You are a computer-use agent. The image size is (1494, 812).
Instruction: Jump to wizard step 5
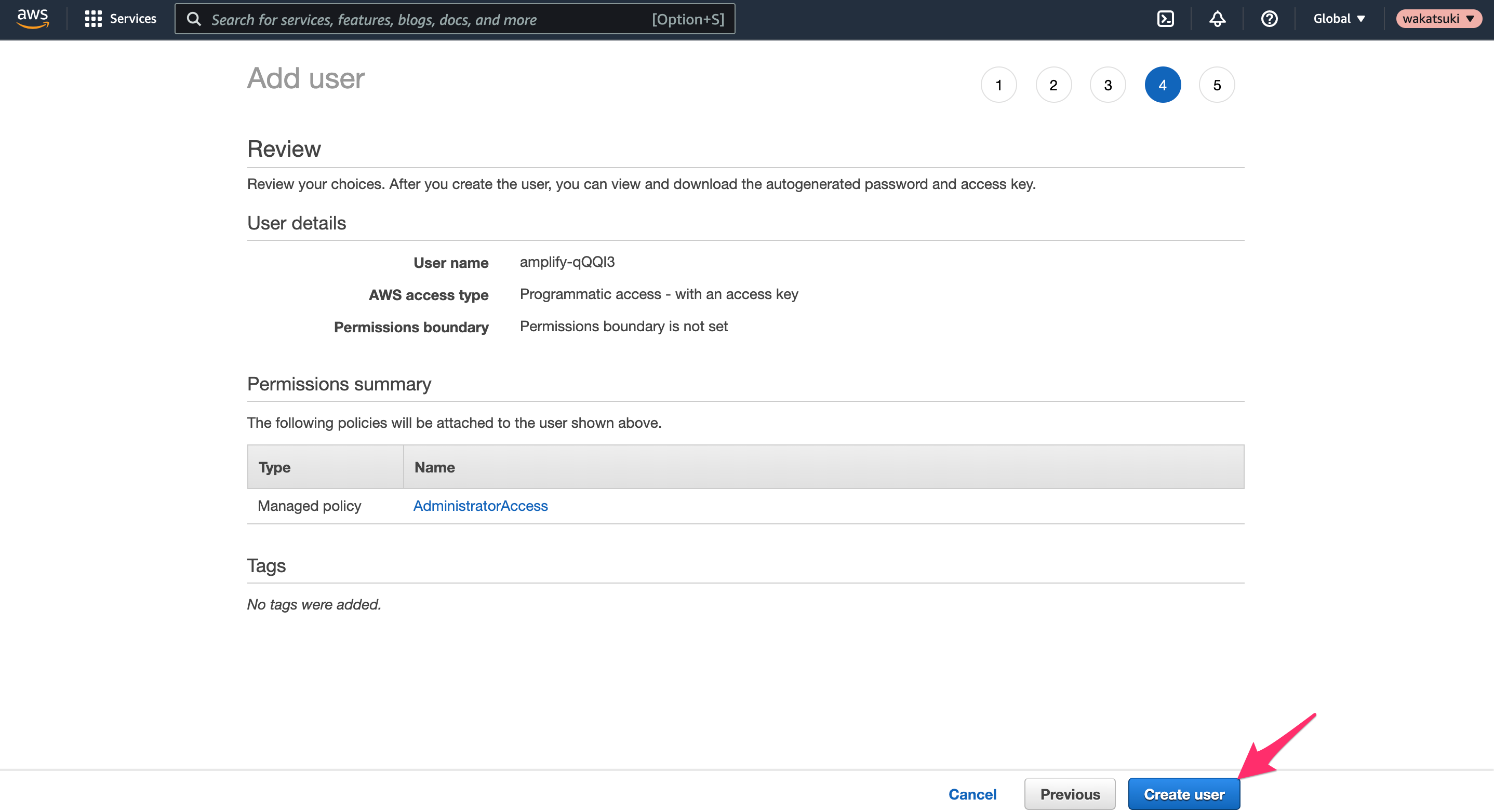pyautogui.click(x=1217, y=85)
